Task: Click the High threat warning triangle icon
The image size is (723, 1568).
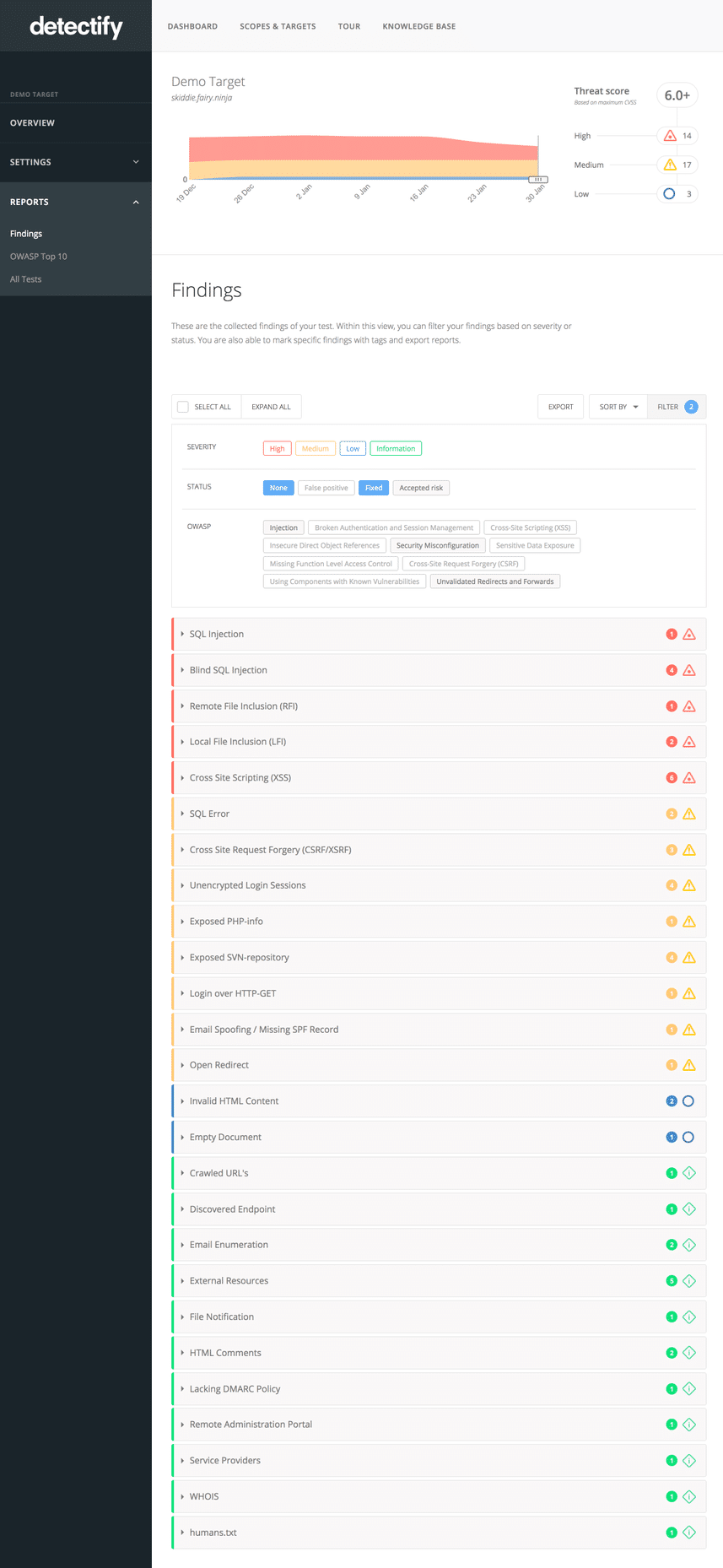Action: click(x=670, y=135)
